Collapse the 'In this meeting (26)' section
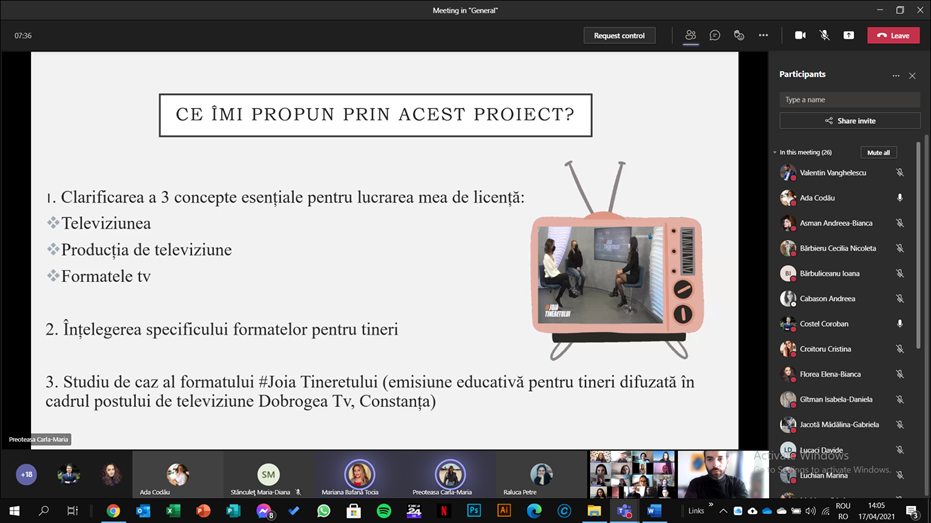Screen dimensions: 931x523 coord(775,153)
